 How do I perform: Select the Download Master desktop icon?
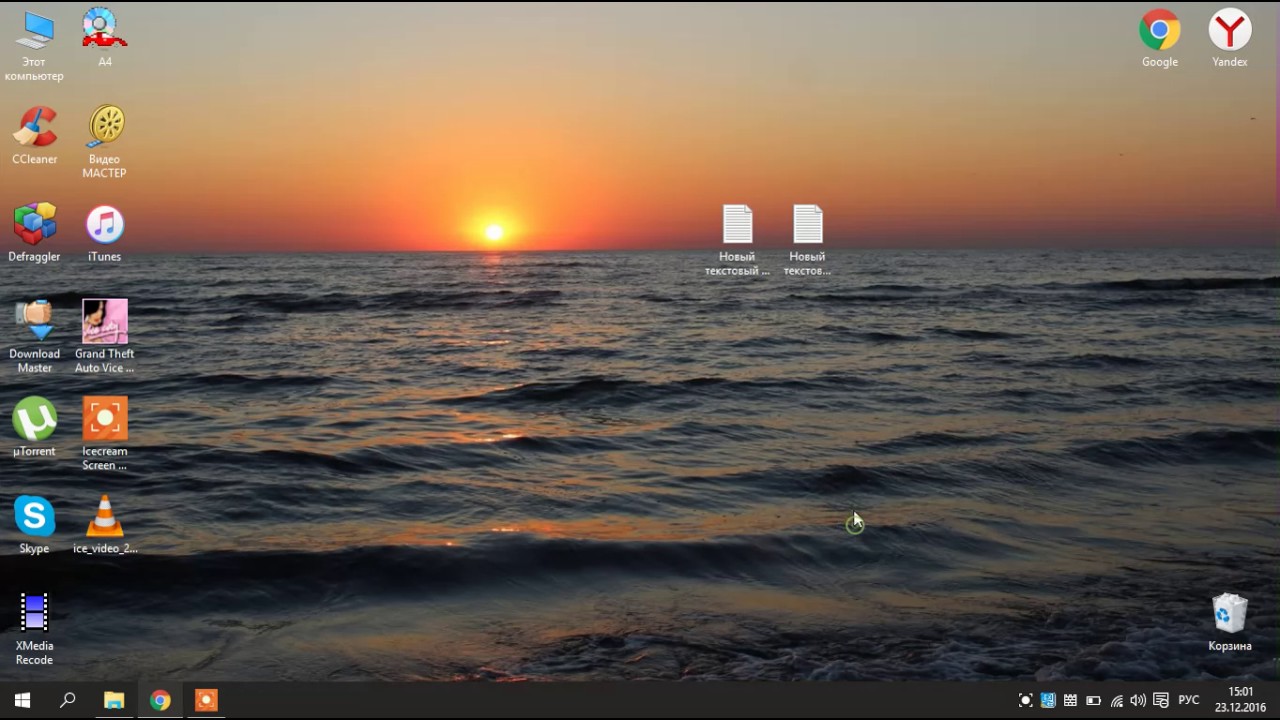tap(35, 337)
